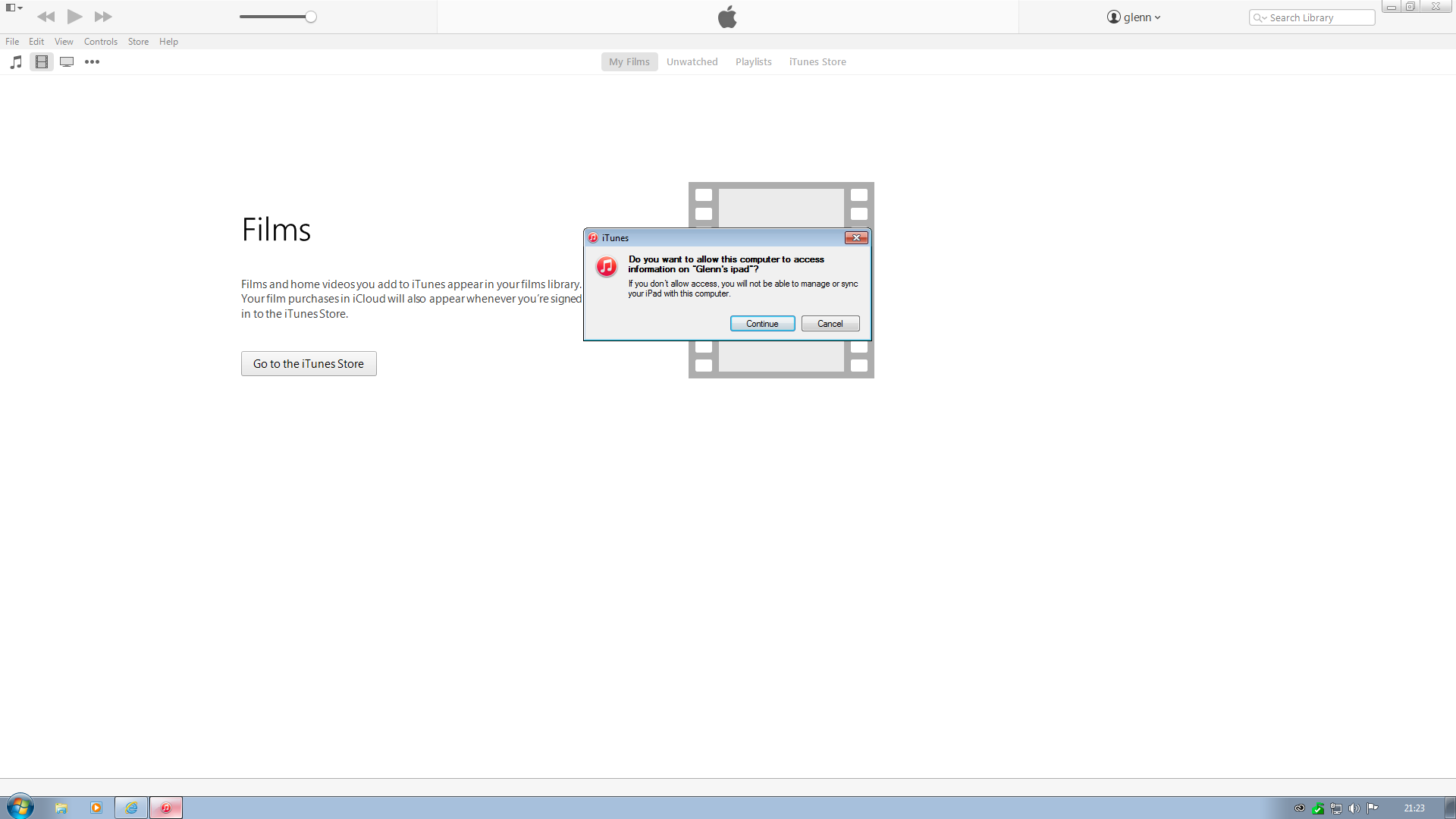Expand the search options magnifier
Screen dimensions: 1456x819
pyautogui.click(x=1260, y=18)
